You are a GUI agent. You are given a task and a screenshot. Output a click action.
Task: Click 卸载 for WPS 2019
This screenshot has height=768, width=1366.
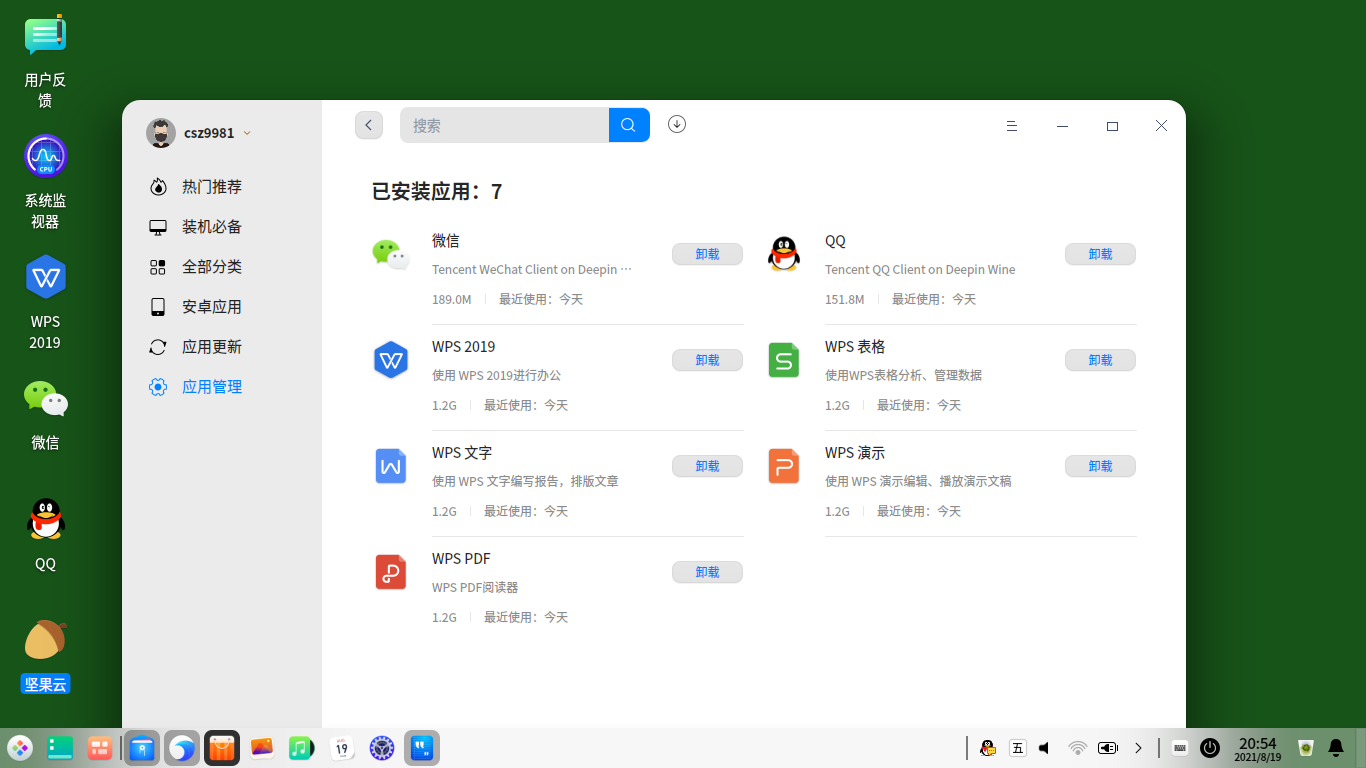coord(707,360)
